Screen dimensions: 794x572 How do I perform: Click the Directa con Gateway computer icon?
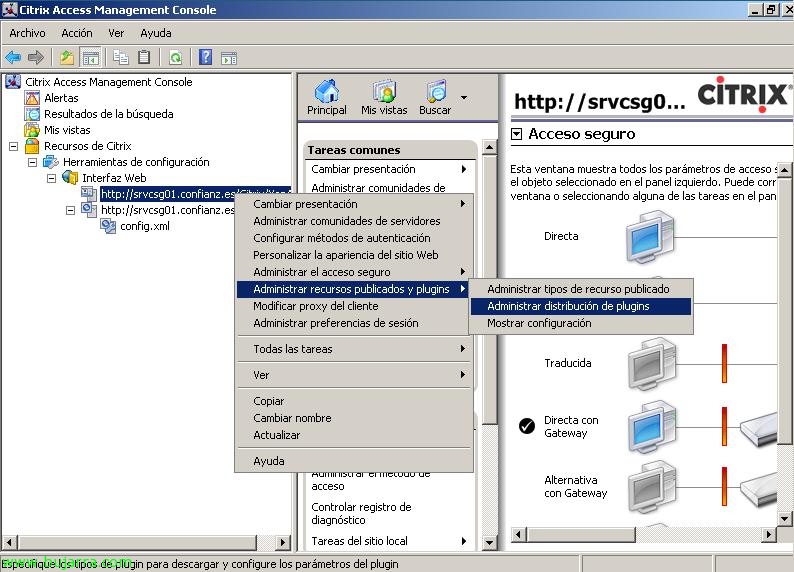coord(652,427)
